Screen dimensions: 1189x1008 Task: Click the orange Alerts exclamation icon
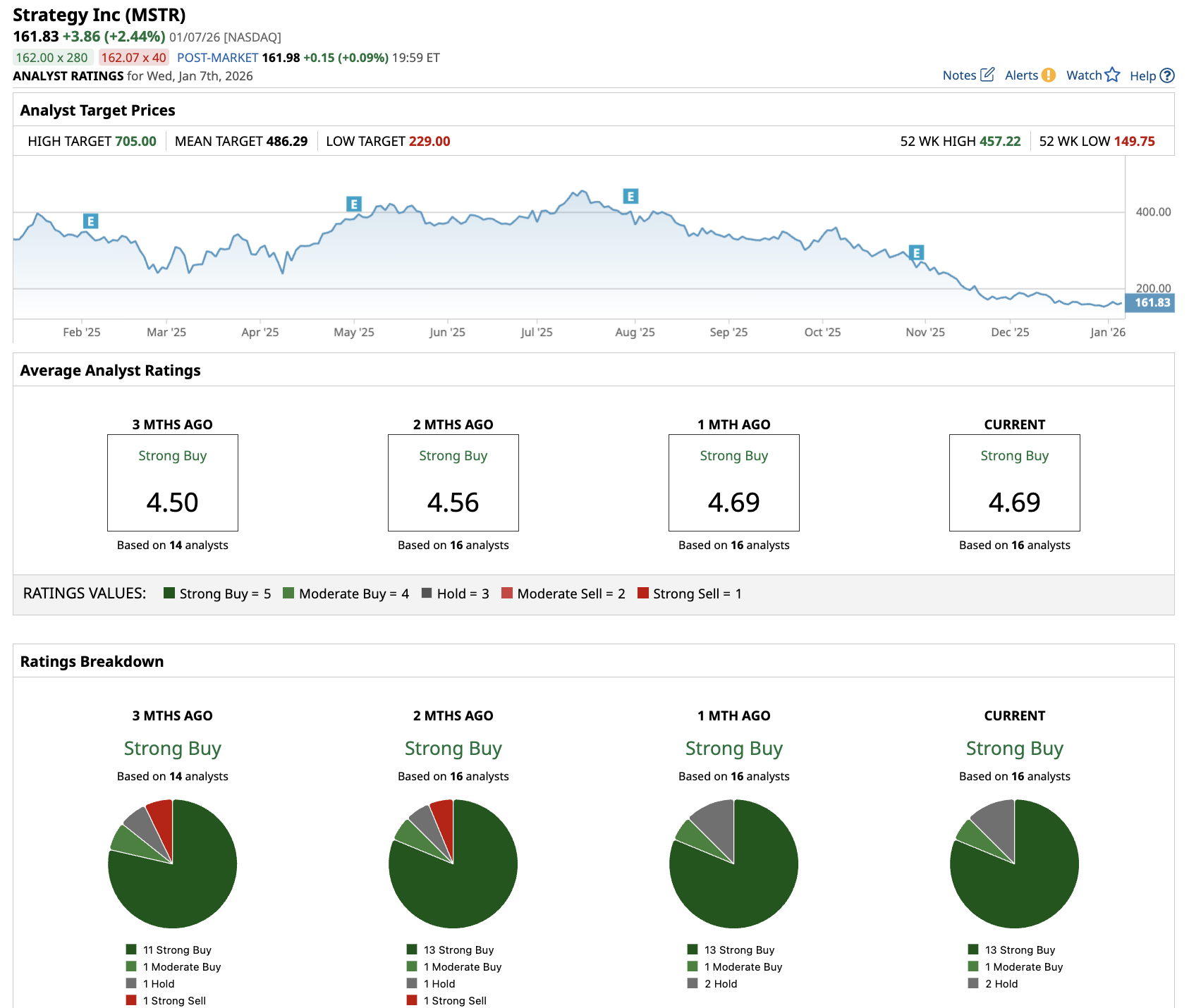(x=1049, y=75)
